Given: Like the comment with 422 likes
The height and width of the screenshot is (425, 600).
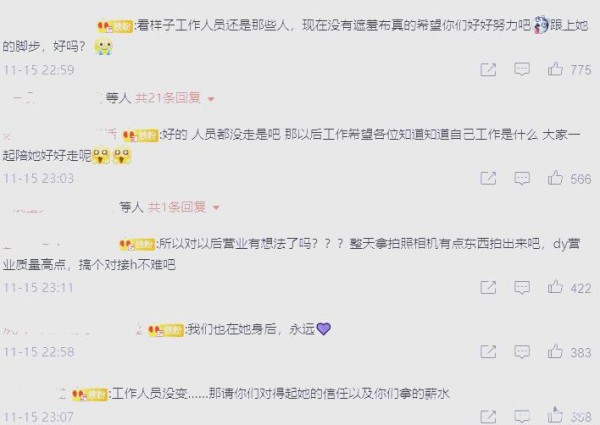Looking at the screenshot, I should point(555,287).
